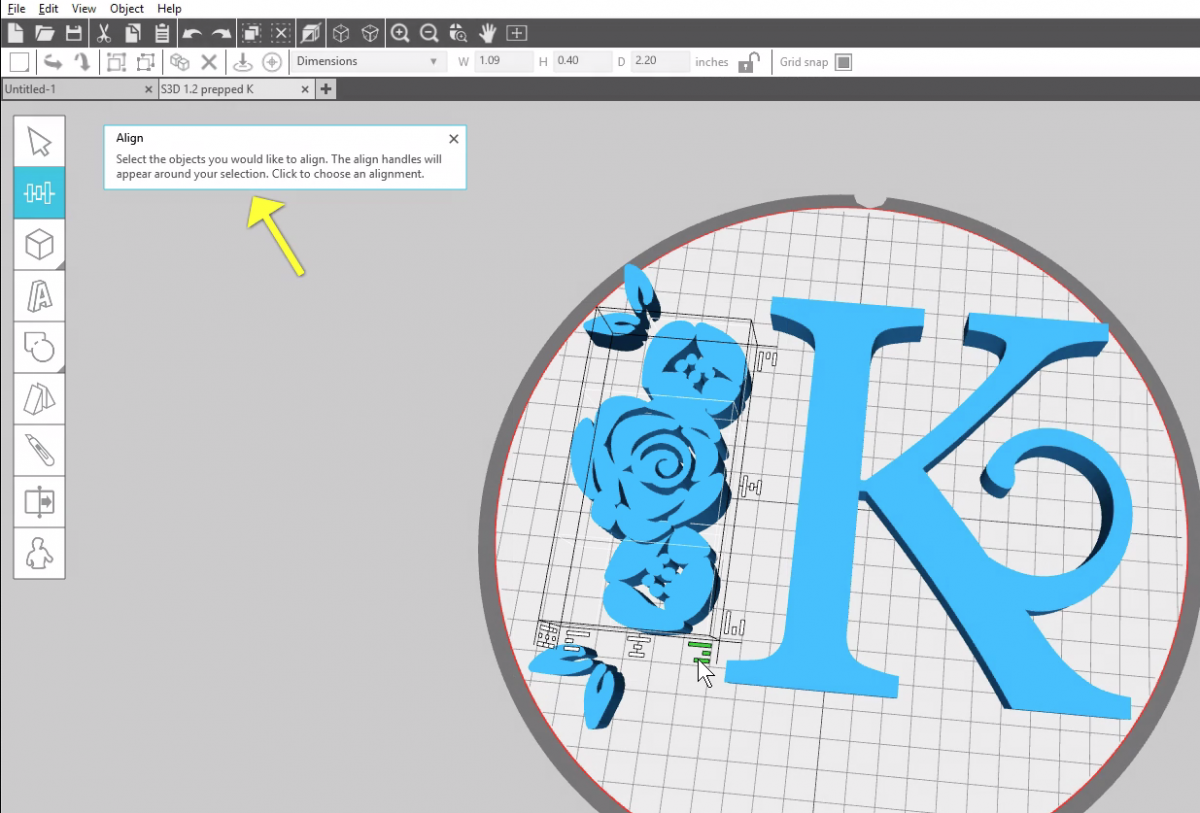The height and width of the screenshot is (813, 1200).
Task: Select the 3D Text tool
Action: 39,296
